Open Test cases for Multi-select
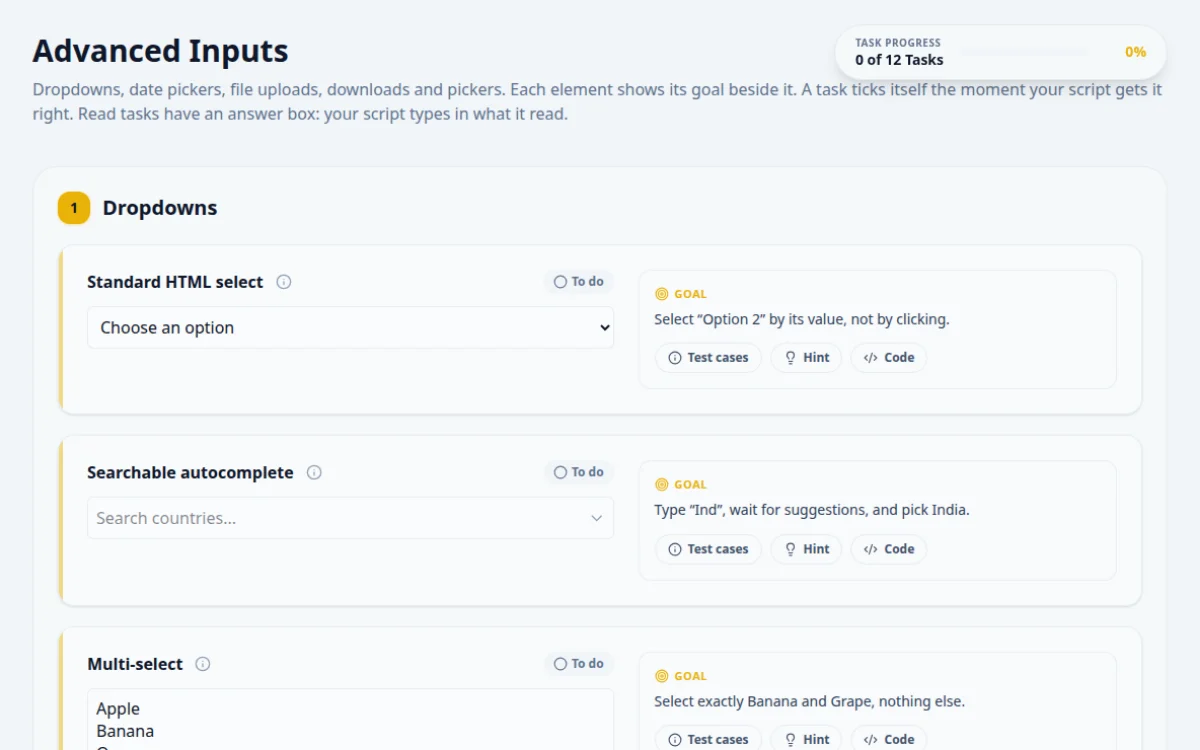 point(708,739)
